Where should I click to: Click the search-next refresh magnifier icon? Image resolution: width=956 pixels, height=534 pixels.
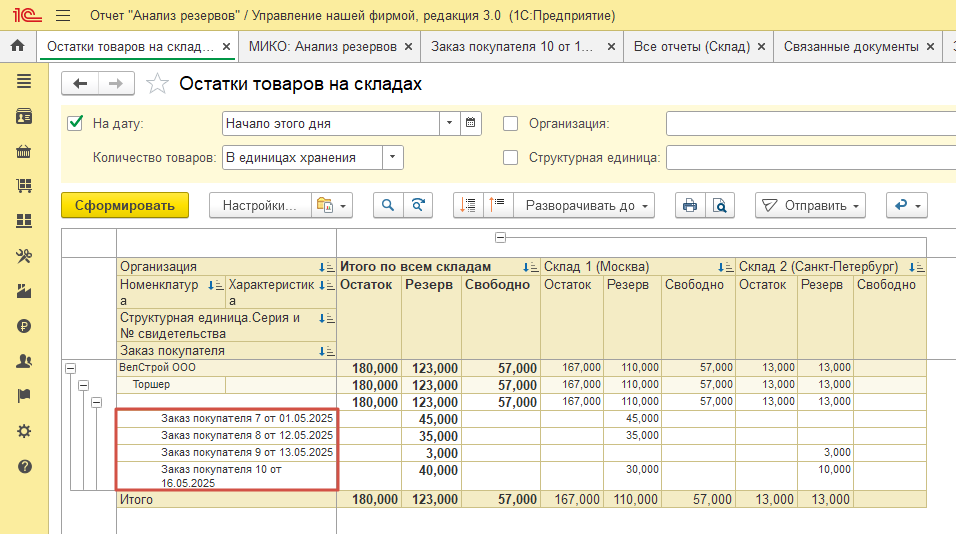(418, 205)
